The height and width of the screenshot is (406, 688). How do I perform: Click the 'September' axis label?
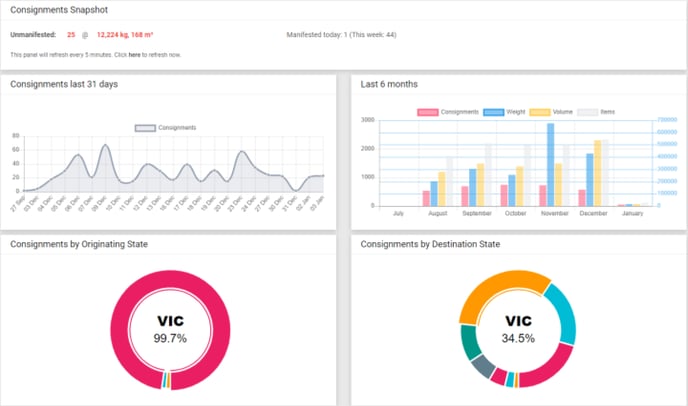(x=477, y=213)
